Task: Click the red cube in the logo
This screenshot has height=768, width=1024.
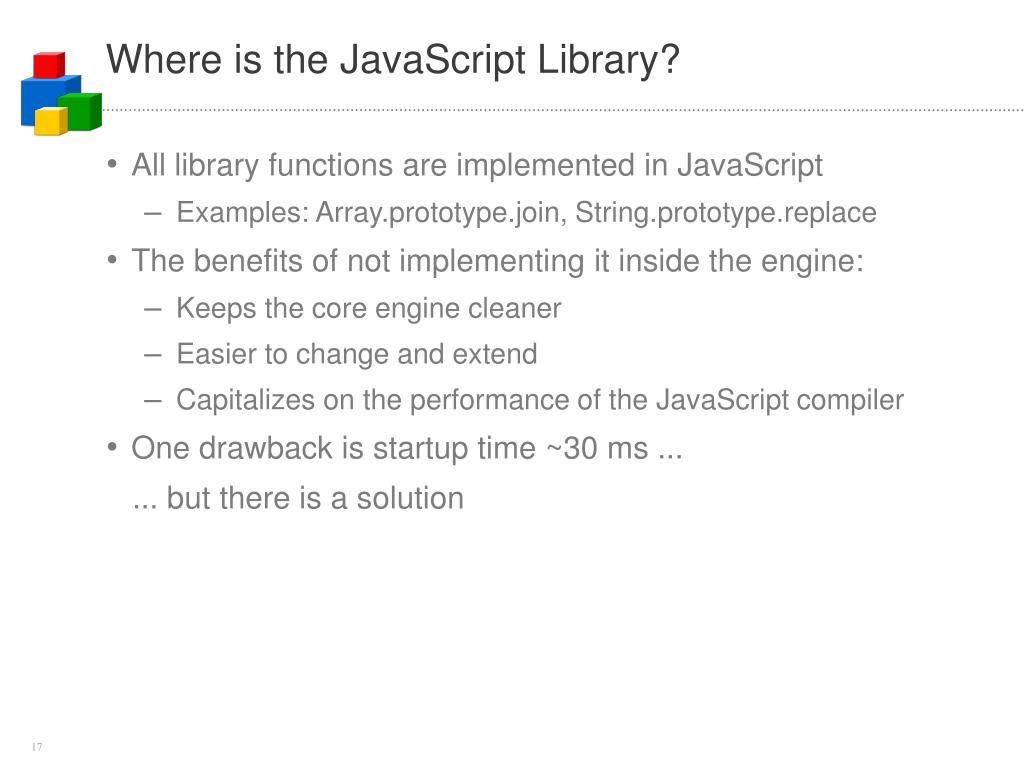Action: [x=48, y=65]
